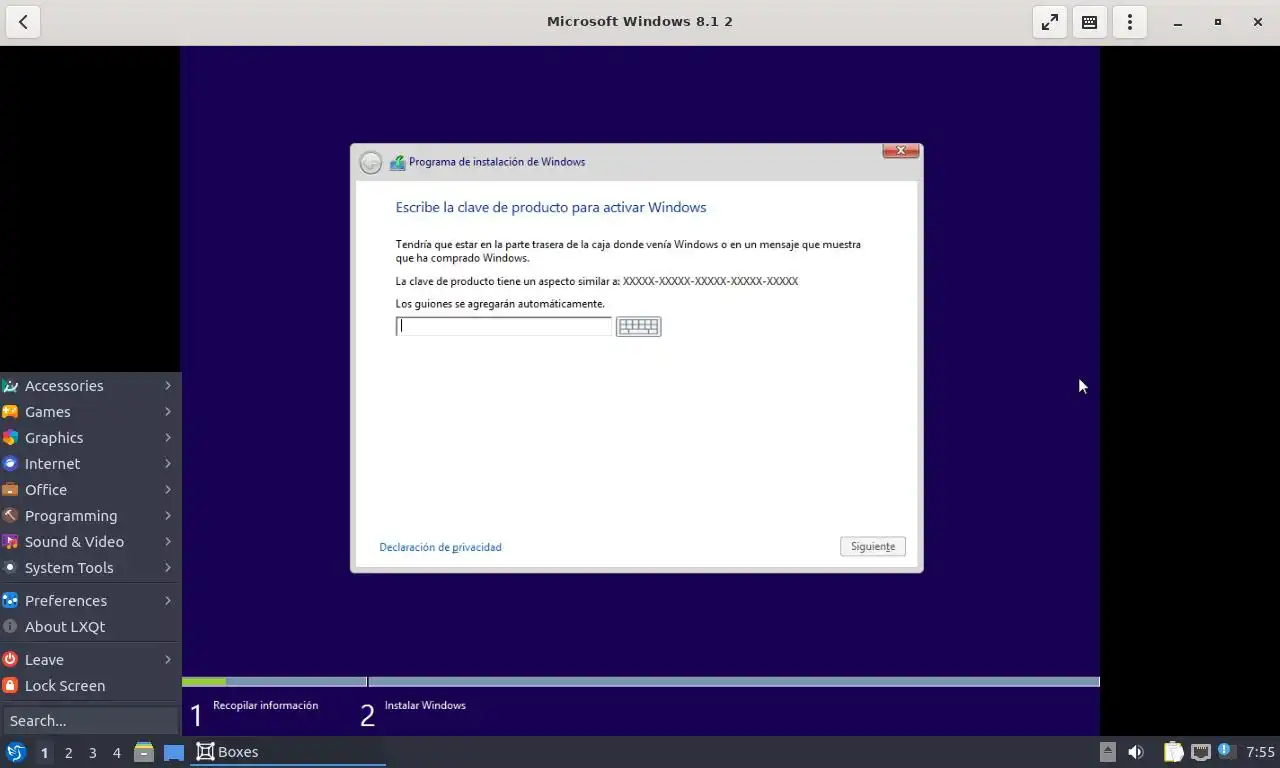Open the Preferences submenu
The height and width of the screenshot is (768, 1280).
[x=90, y=601]
